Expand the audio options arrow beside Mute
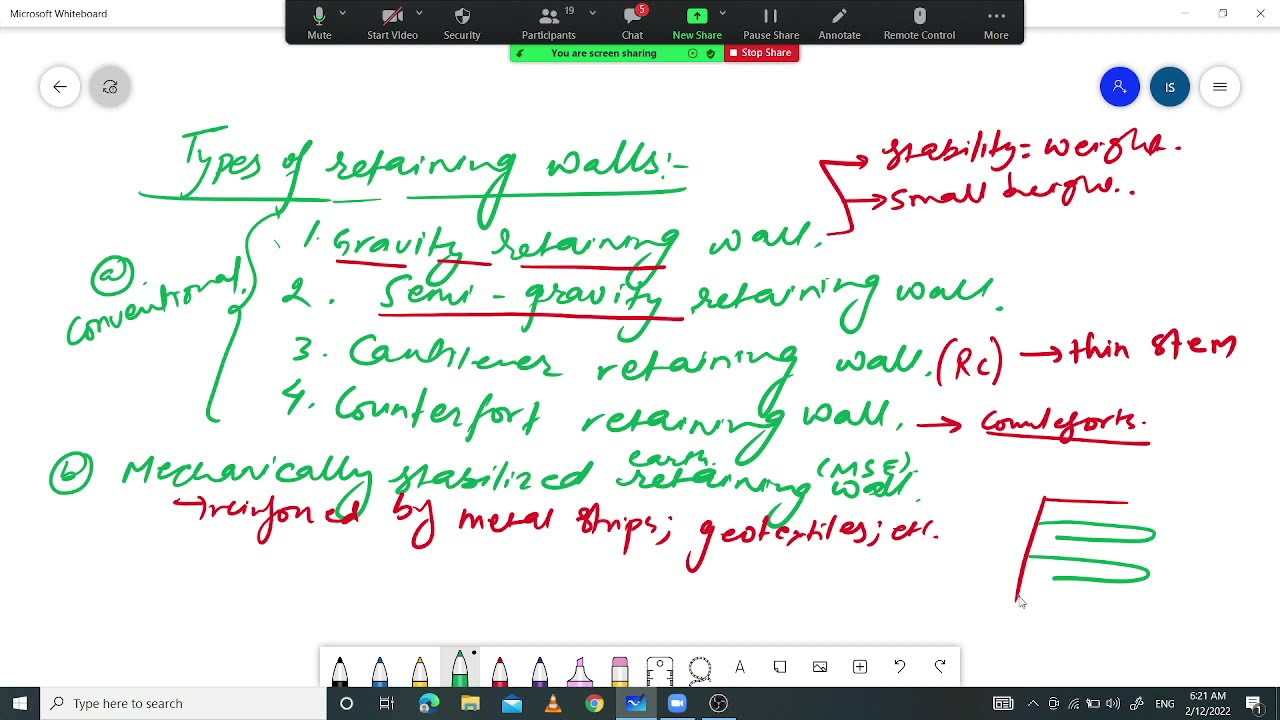 click(x=343, y=13)
